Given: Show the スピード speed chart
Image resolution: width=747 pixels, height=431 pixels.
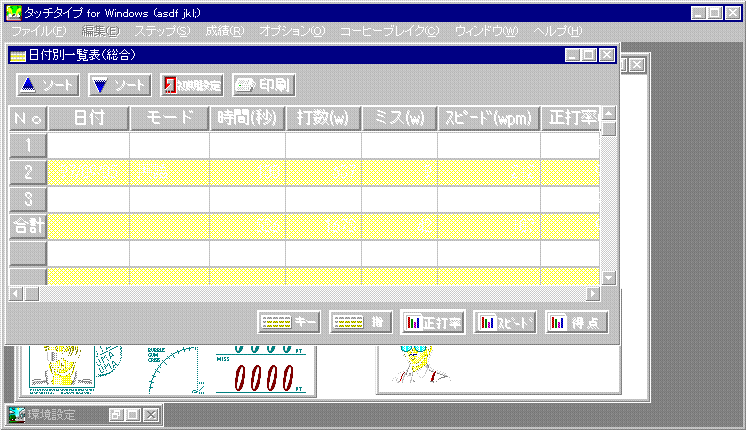Looking at the screenshot, I should point(504,322).
